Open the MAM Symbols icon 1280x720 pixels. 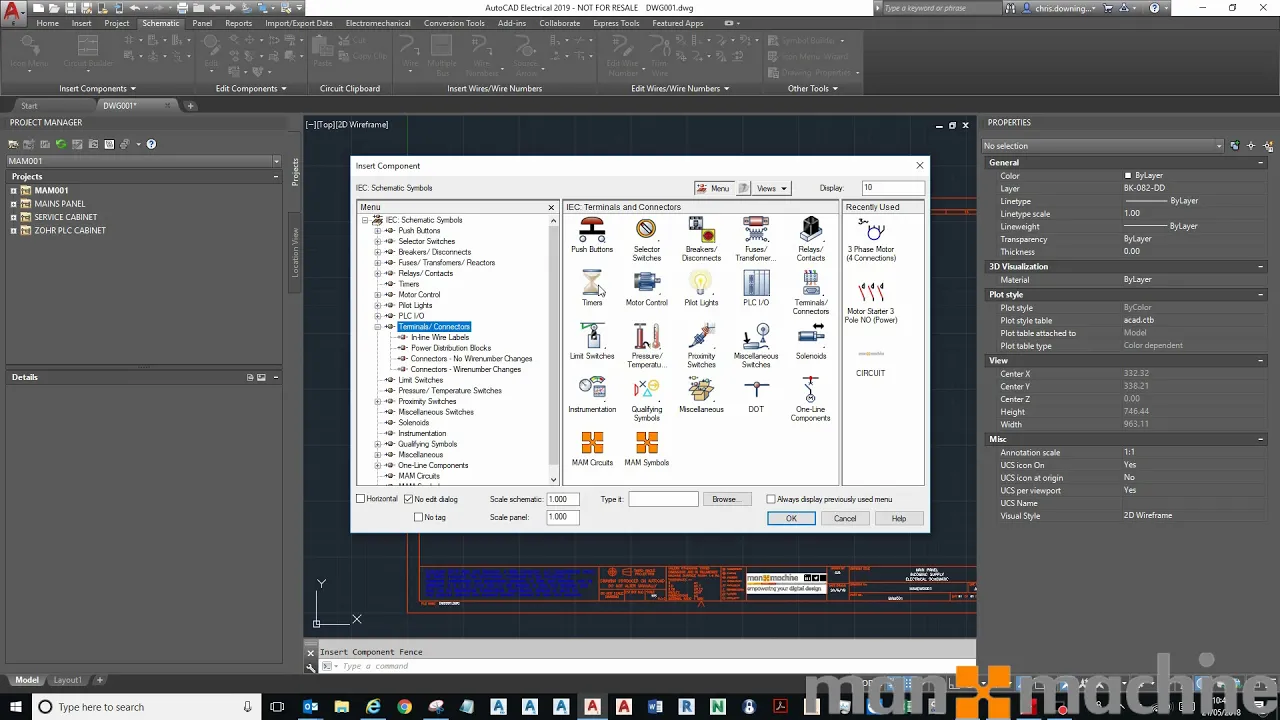coord(646,442)
